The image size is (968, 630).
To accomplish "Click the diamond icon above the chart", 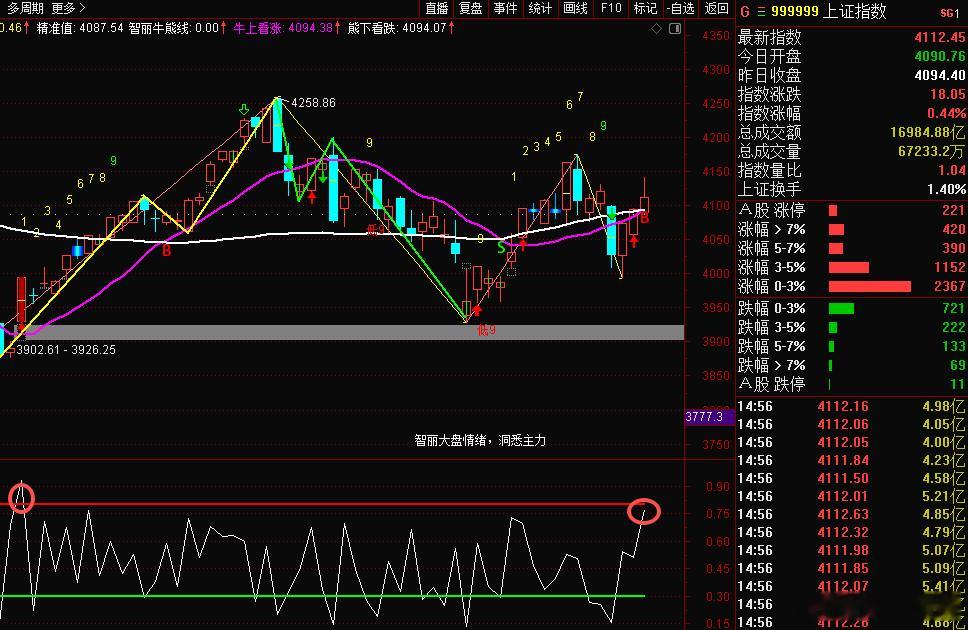I will click(656, 28).
